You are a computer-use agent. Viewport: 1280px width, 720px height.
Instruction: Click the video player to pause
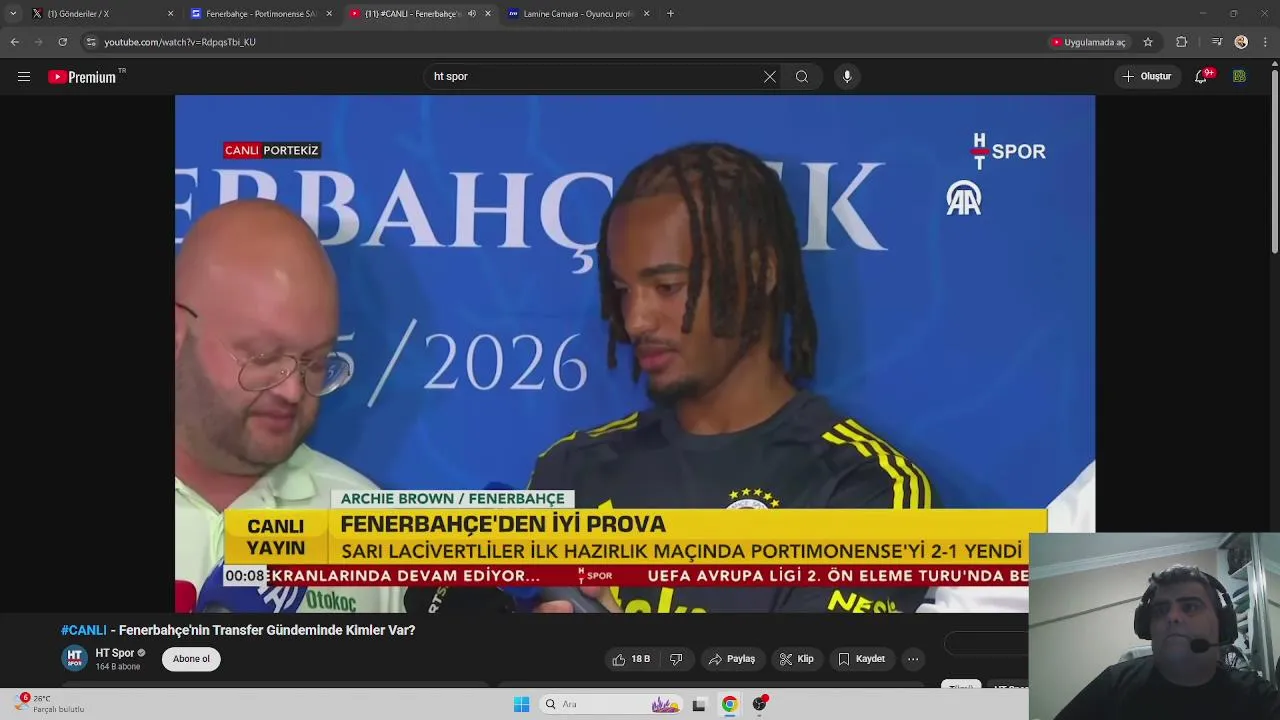[x=635, y=353]
